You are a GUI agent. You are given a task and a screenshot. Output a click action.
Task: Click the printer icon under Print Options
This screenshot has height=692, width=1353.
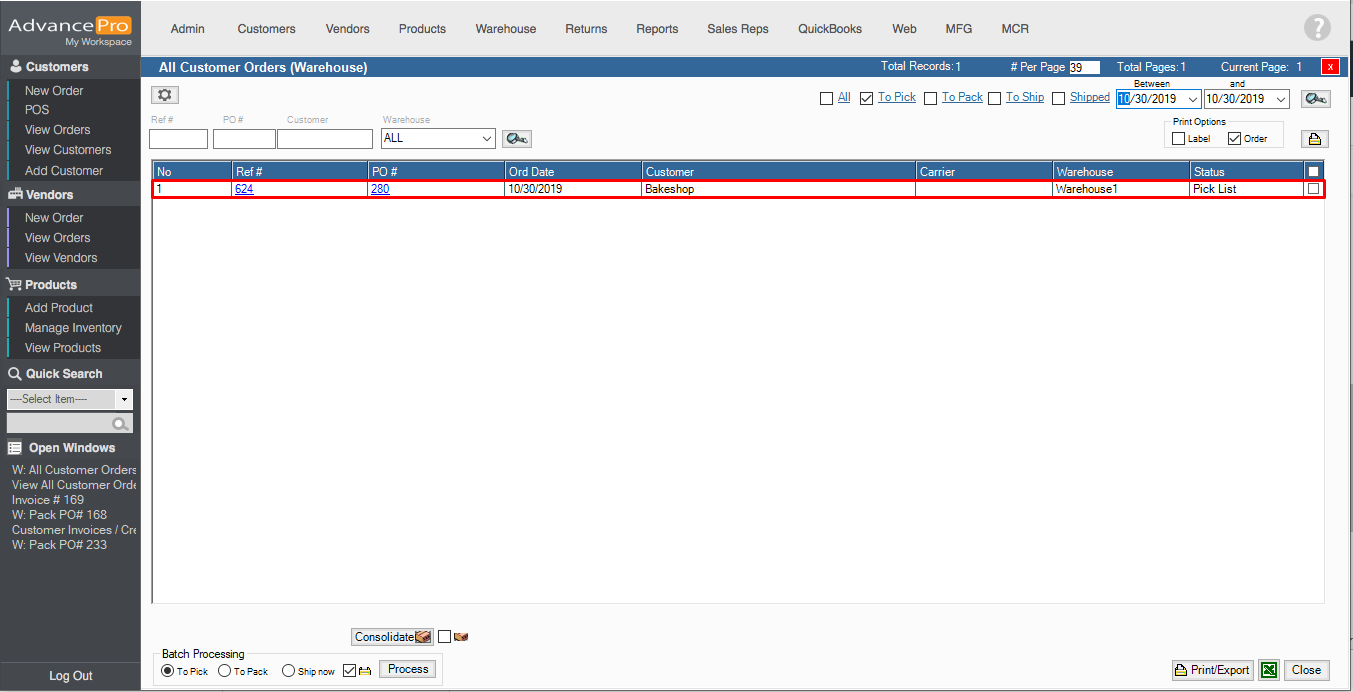coord(1314,139)
